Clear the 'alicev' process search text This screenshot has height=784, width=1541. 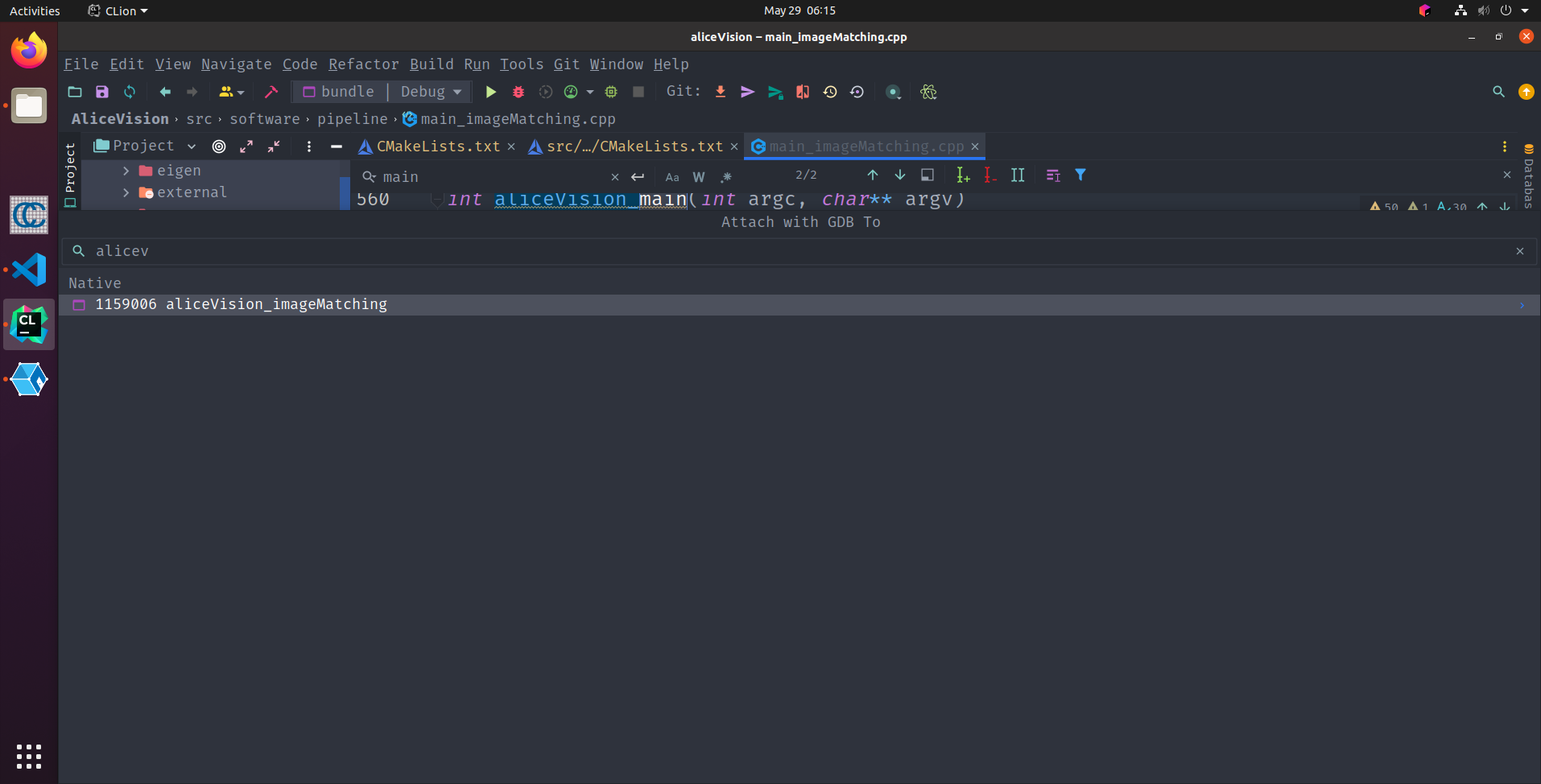click(1520, 251)
